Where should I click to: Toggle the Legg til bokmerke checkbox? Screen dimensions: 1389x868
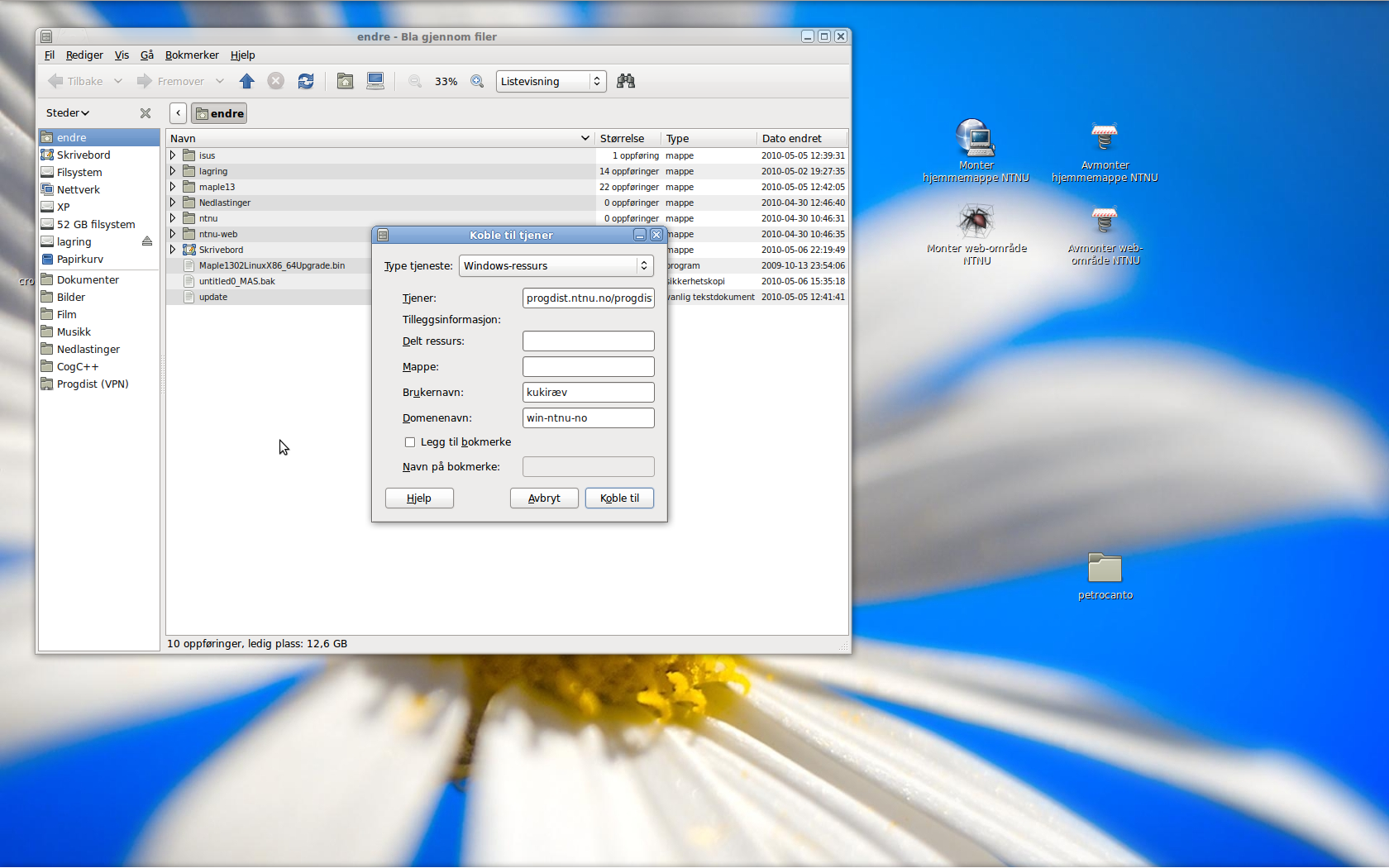pyautogui.click(x=410, y=442)
